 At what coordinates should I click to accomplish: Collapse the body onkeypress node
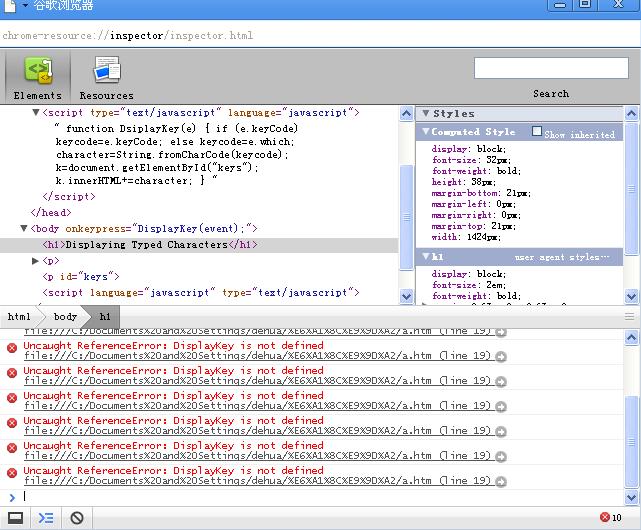24,228
